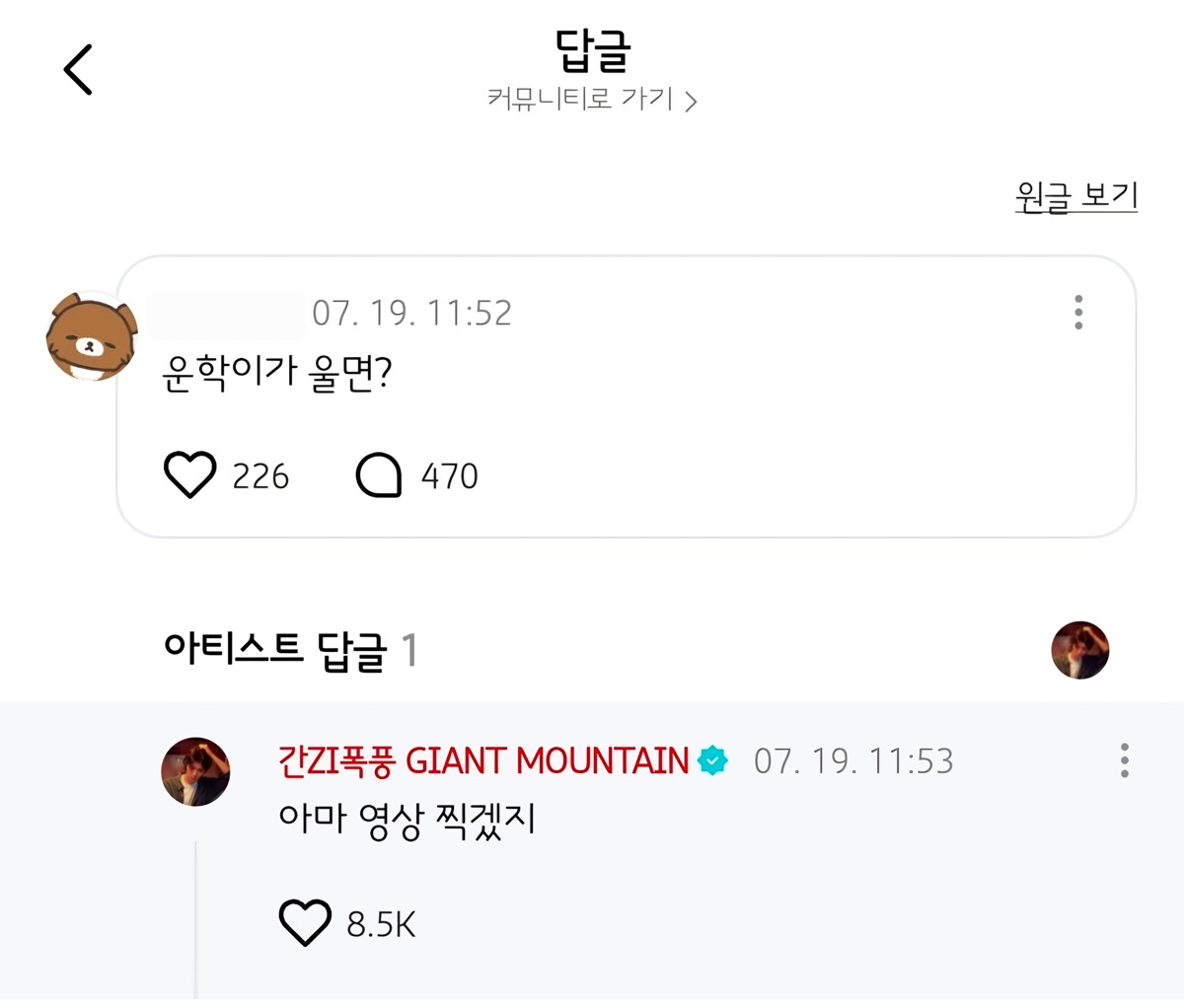Click the '아티스트 답글 1' section header
The height and width of the screenshot is (1008, 1184).
pyautogui.click(x=291, y=650)
